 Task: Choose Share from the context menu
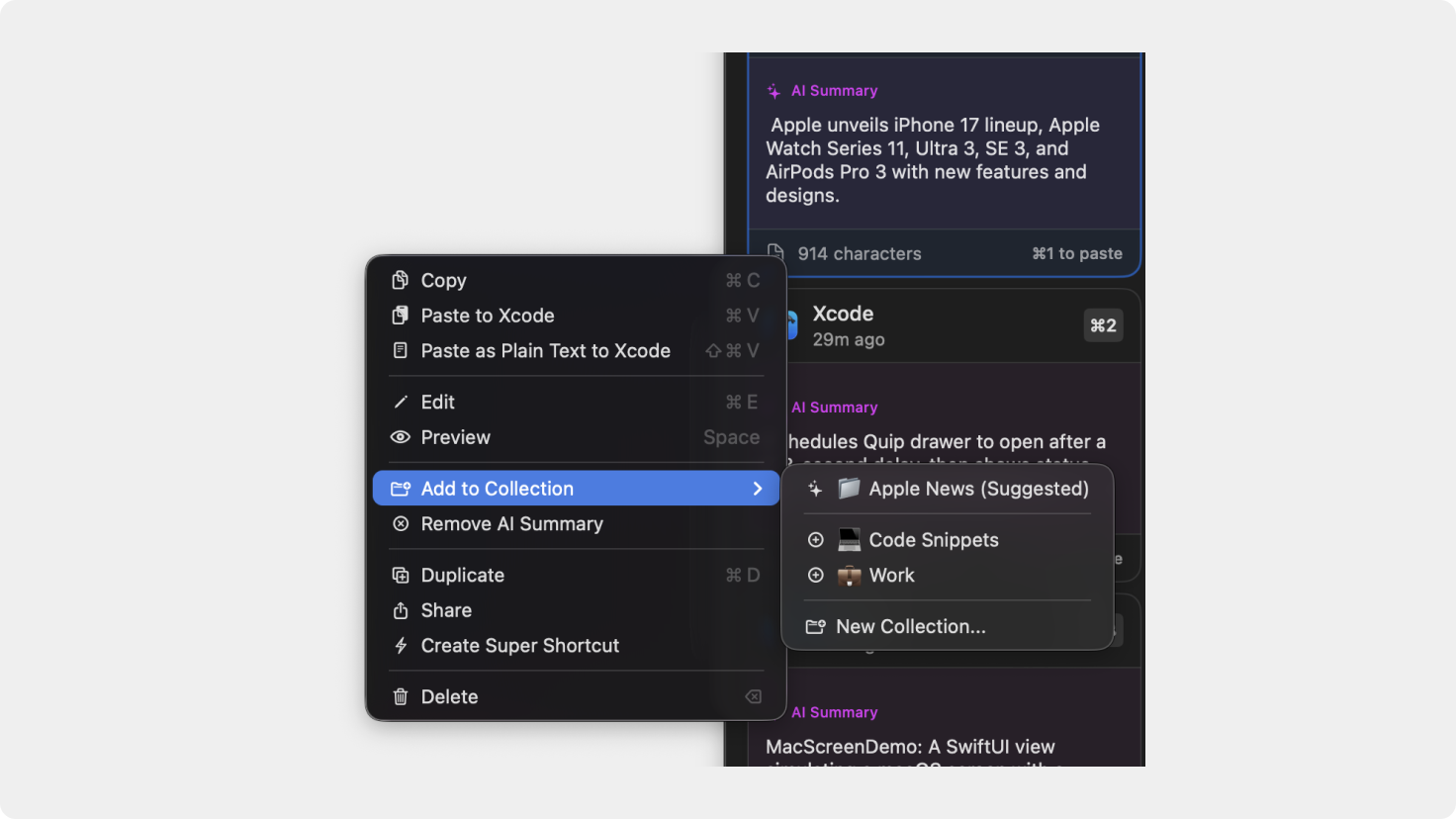point(576,610)
